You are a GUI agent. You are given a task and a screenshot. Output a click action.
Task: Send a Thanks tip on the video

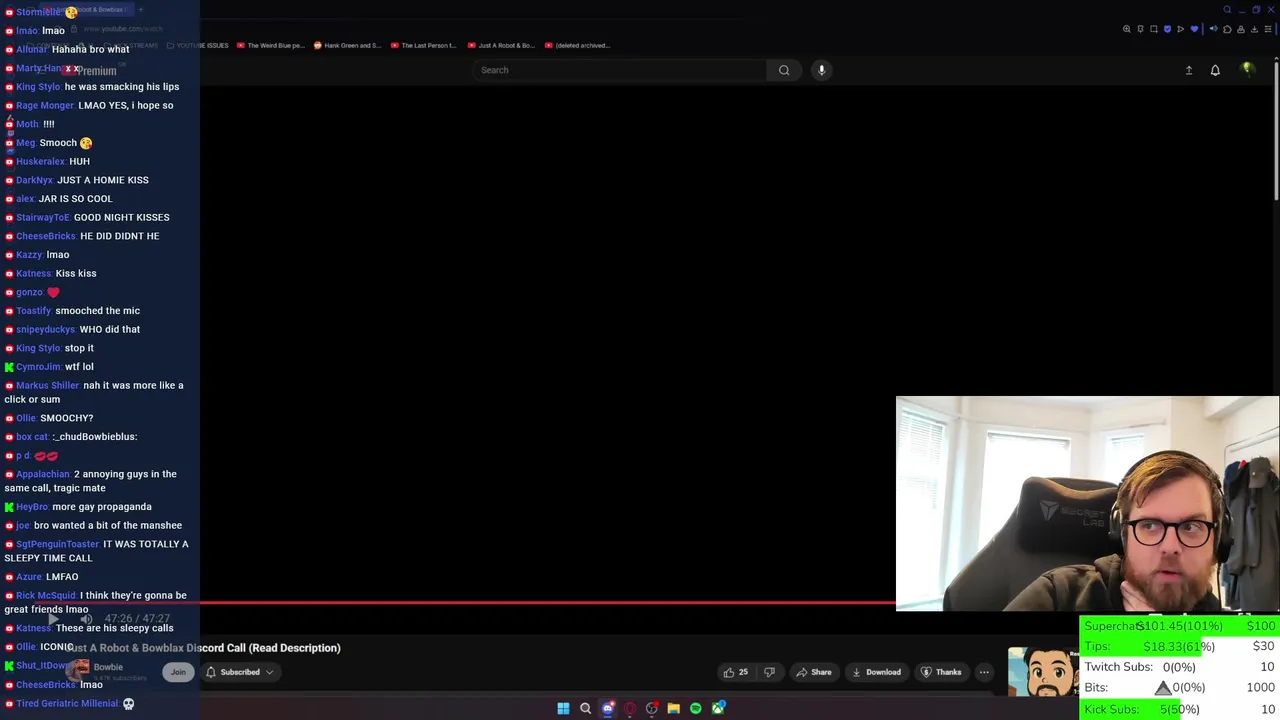[941, 672]
